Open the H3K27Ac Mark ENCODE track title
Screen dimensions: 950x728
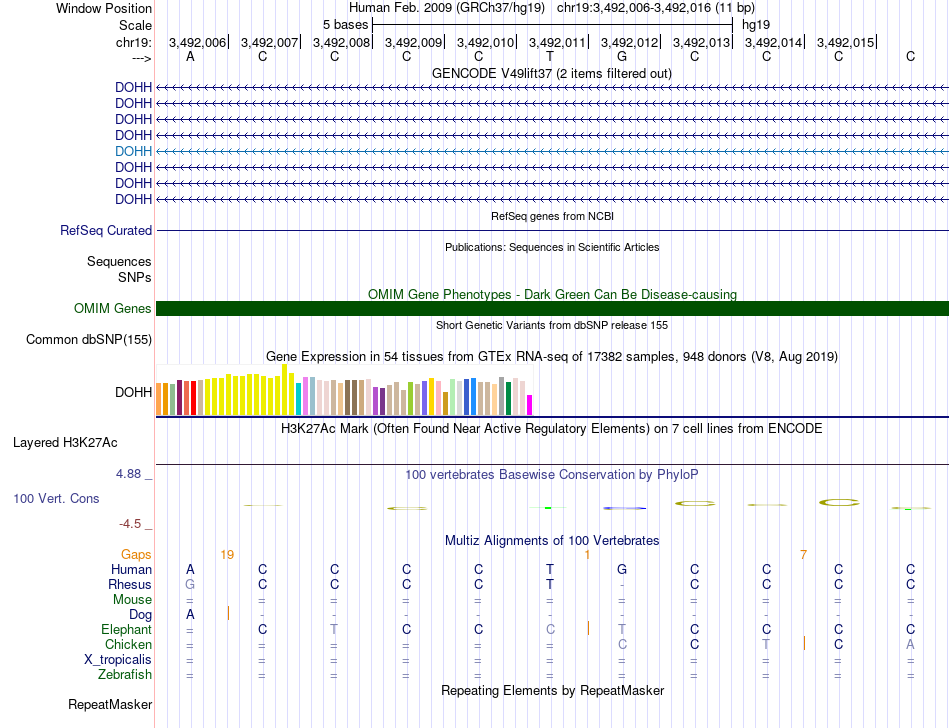click(551, 429)
